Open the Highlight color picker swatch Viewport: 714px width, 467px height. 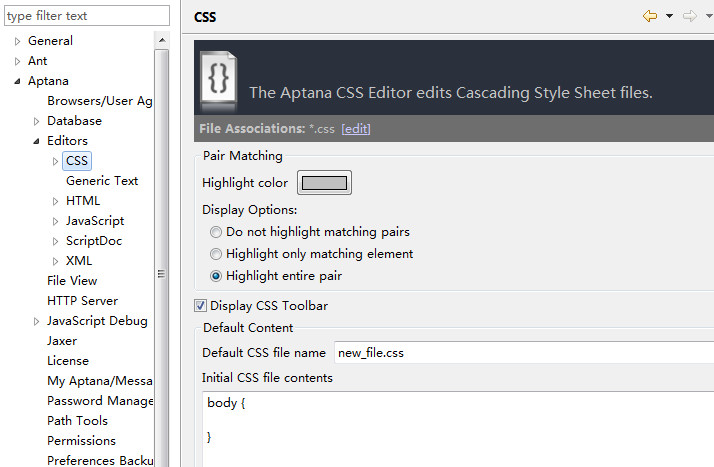click(324, 183)
